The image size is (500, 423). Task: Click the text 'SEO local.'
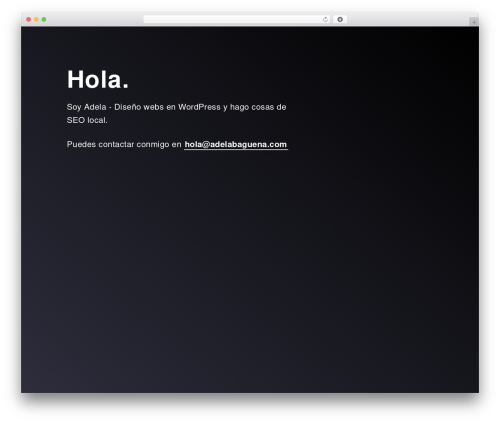point(87,120)
